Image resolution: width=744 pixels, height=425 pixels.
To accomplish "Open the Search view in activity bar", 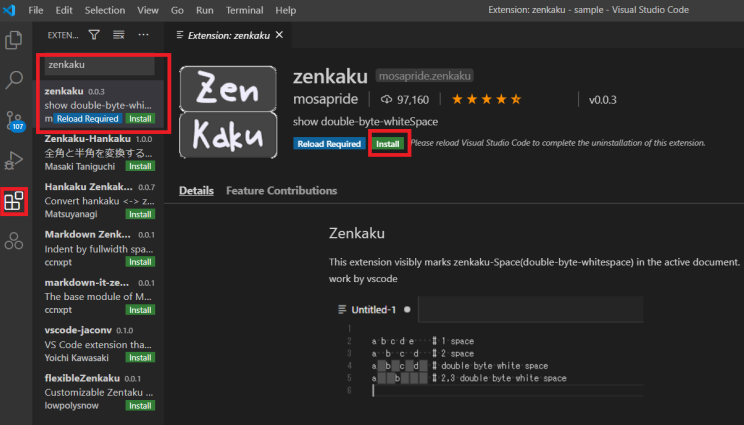I will click(x=14, y=80).
